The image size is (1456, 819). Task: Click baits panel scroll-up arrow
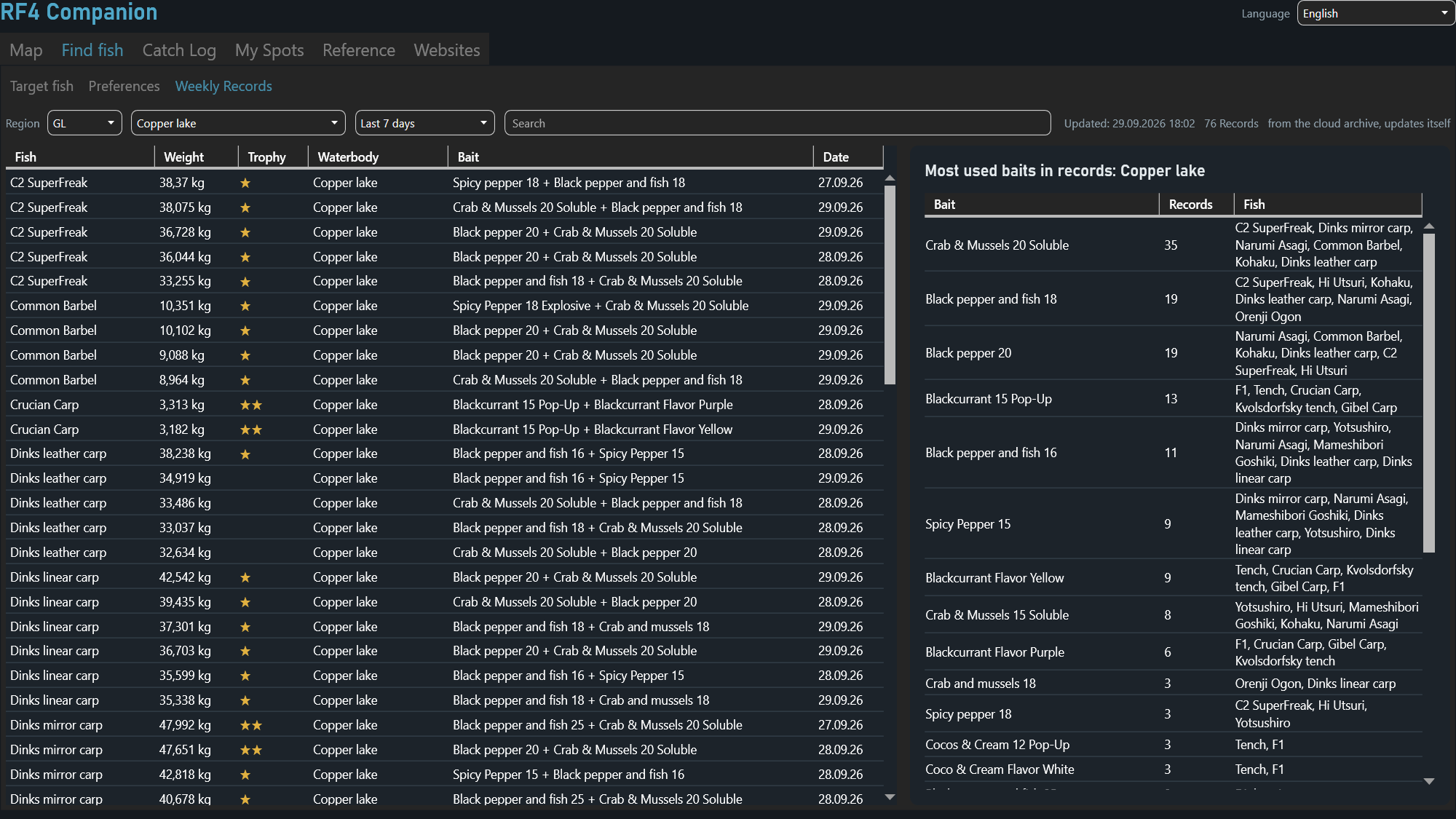[1429, 226]
